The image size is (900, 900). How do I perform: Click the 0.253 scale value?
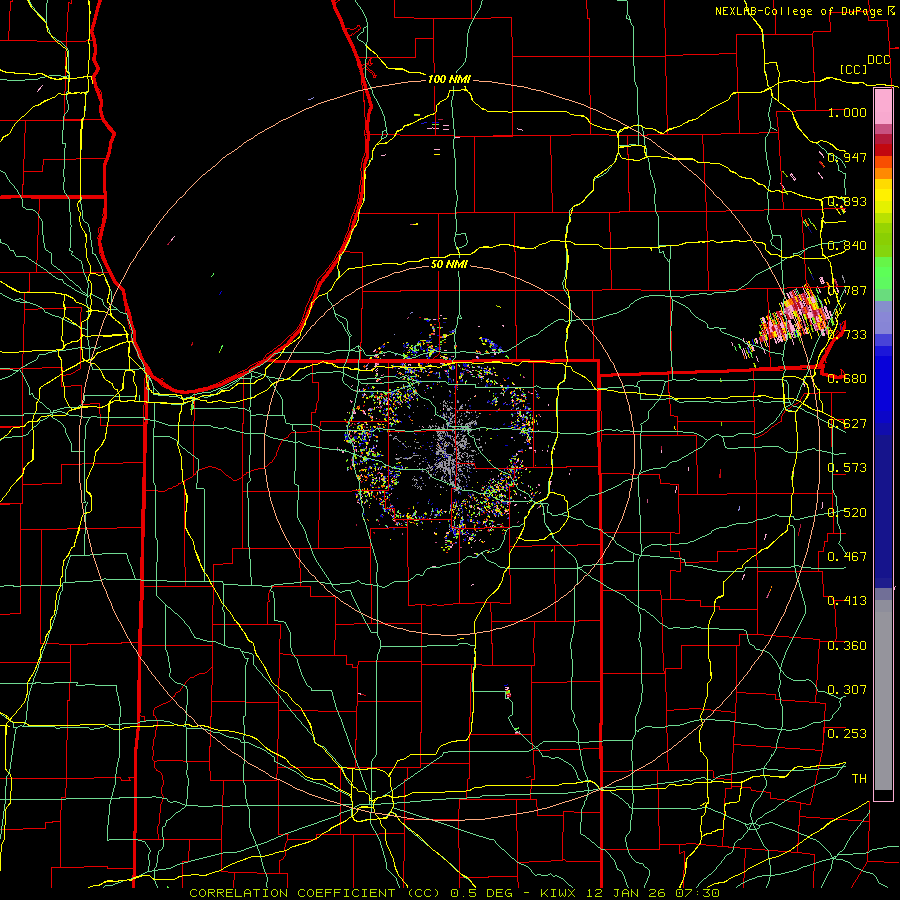[x=847, y=734]
